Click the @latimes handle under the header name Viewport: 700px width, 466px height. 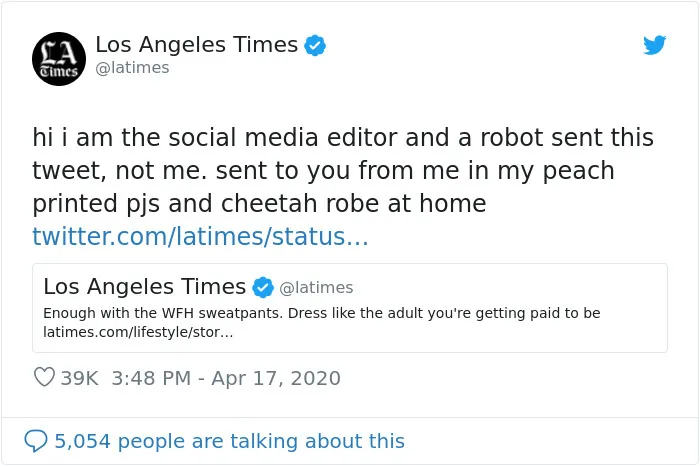133,68
